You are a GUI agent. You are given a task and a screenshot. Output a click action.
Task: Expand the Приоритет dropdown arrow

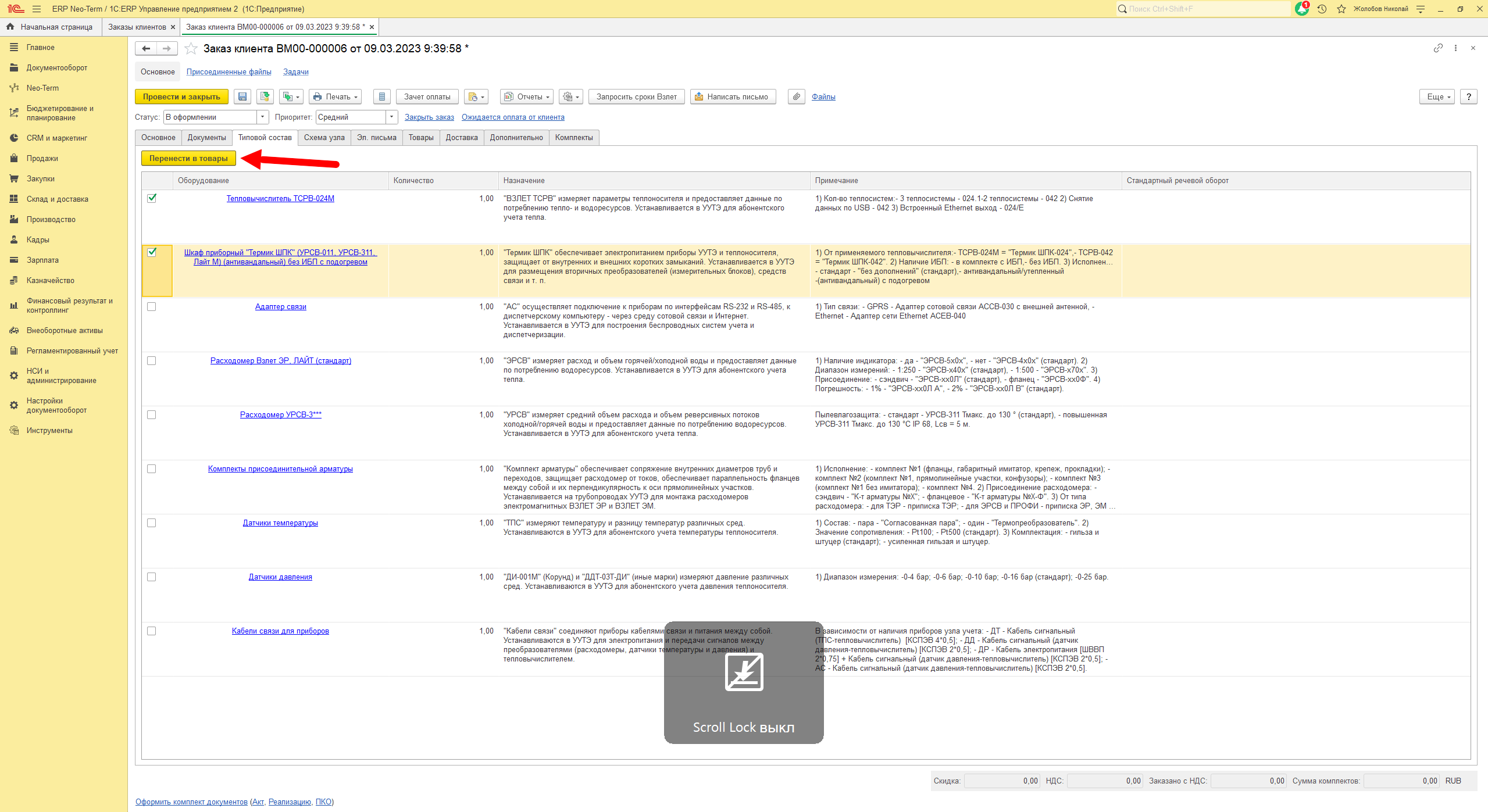[x=392, y=117]
